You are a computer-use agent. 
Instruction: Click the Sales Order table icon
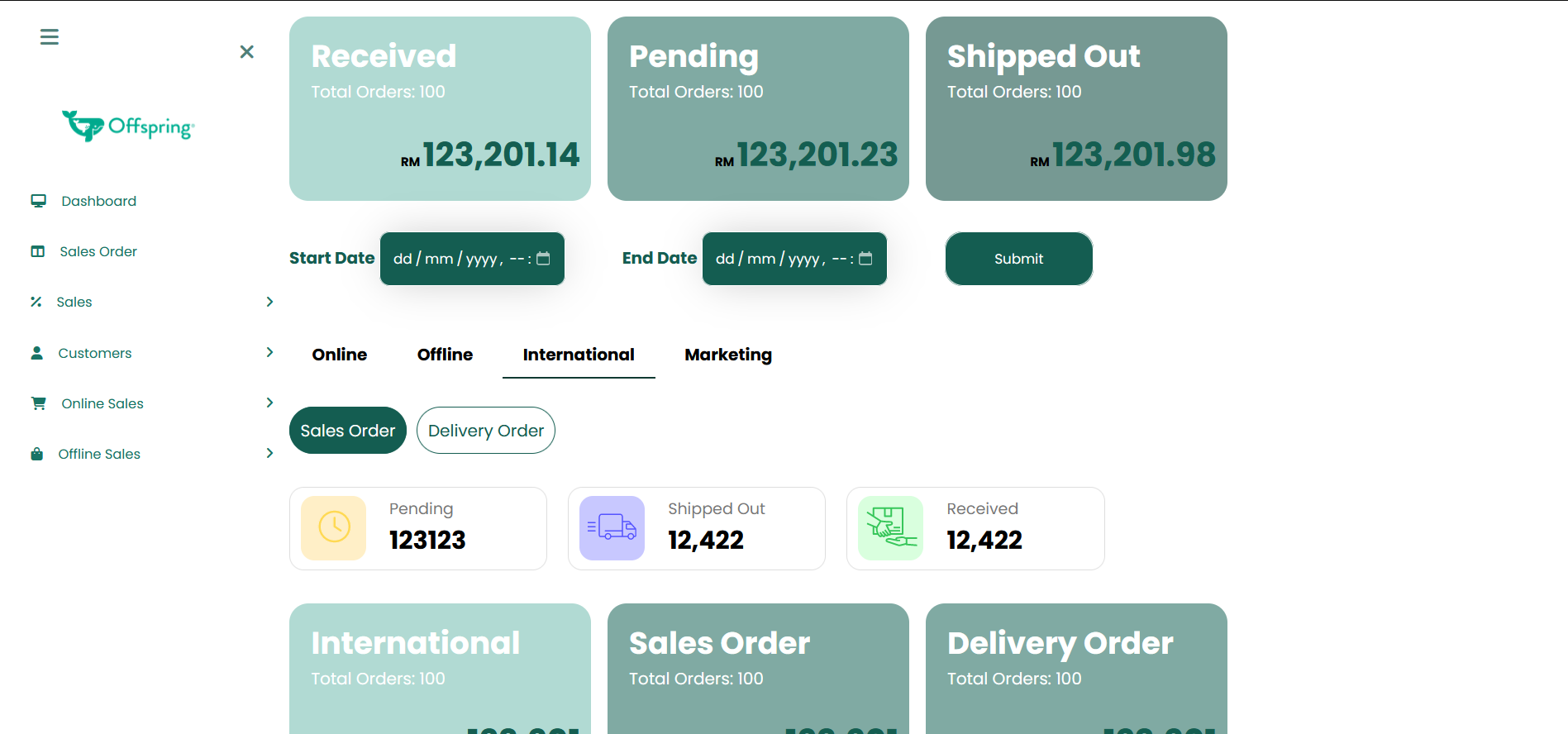point(38,251)
